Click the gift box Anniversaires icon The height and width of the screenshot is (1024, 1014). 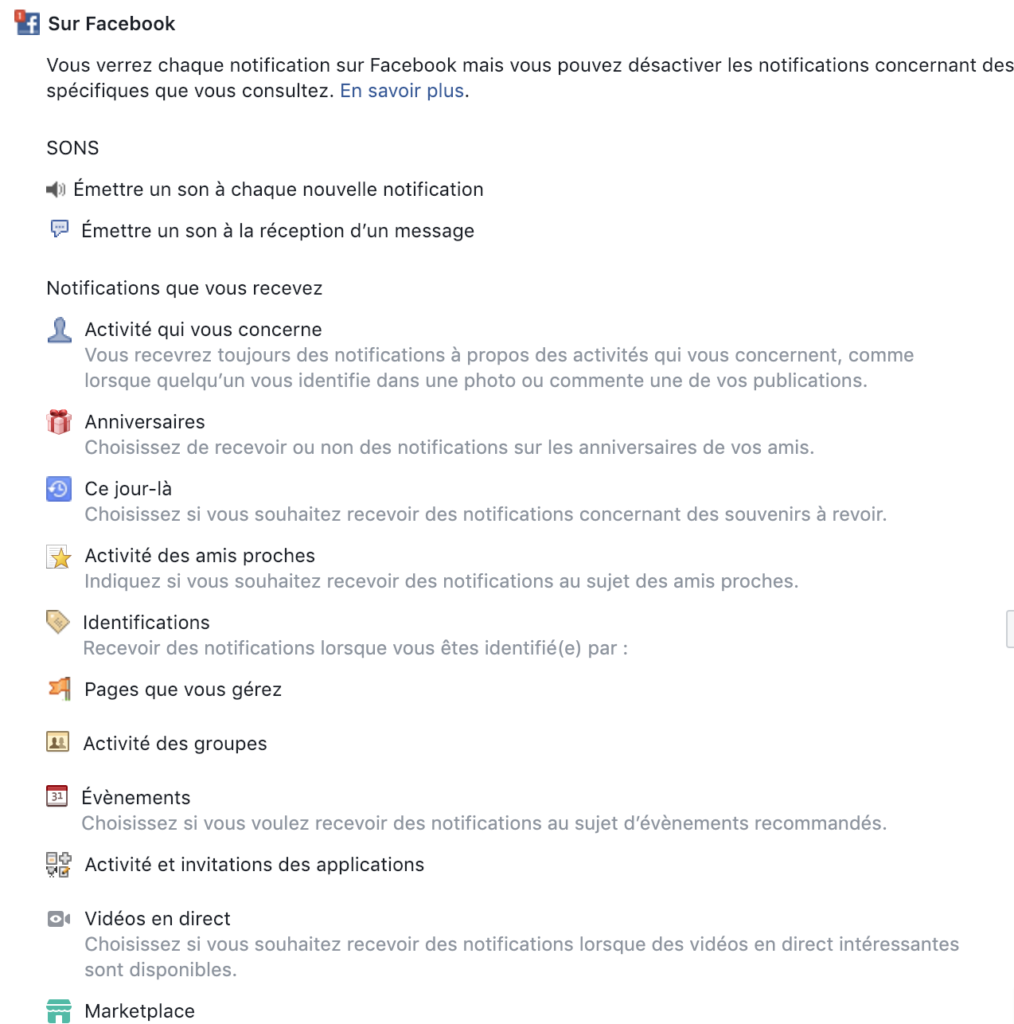click(x=59, y=422)
